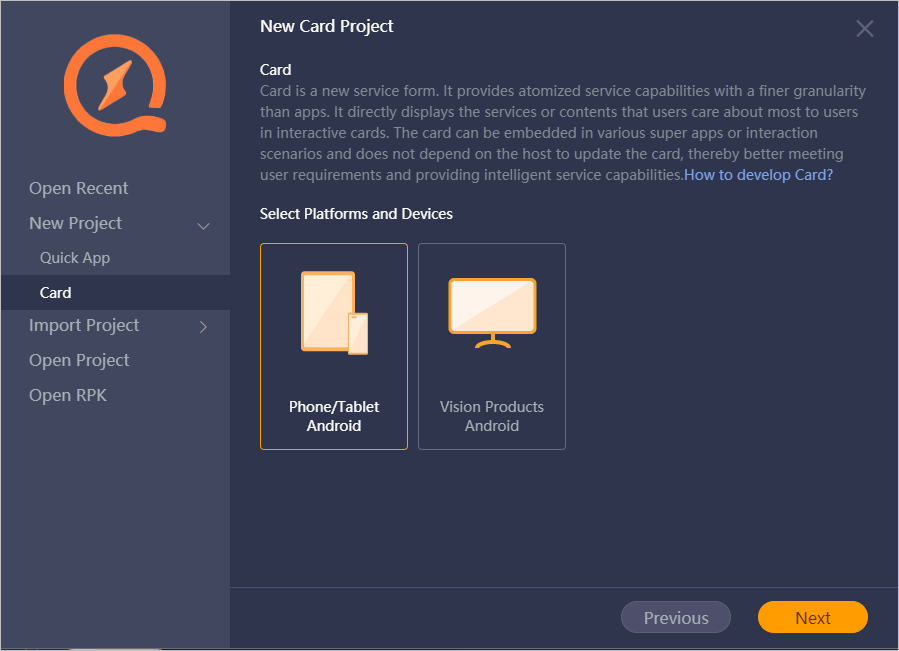899x651 pixels.
Task: Click the New Card Project title
Action: point(326,26)
